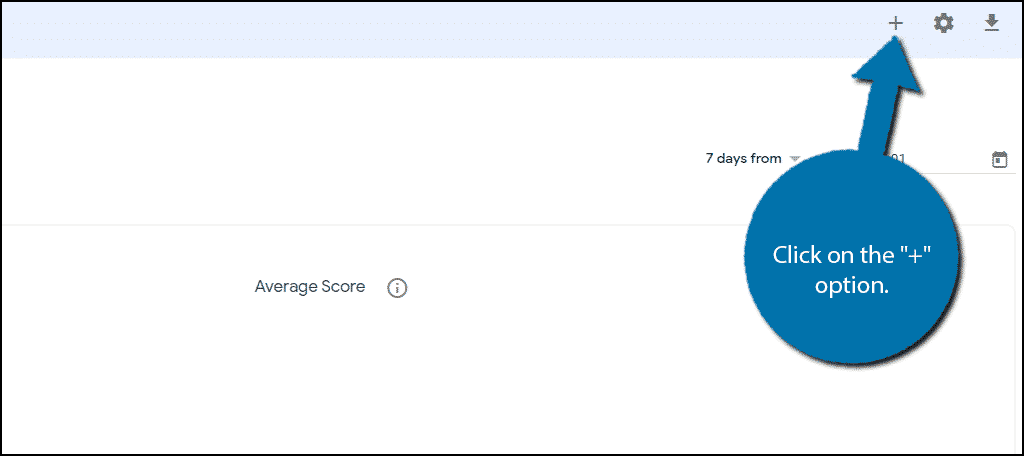
Task: Click the plus icon in the top bar
Action: [x=895, y=23]
